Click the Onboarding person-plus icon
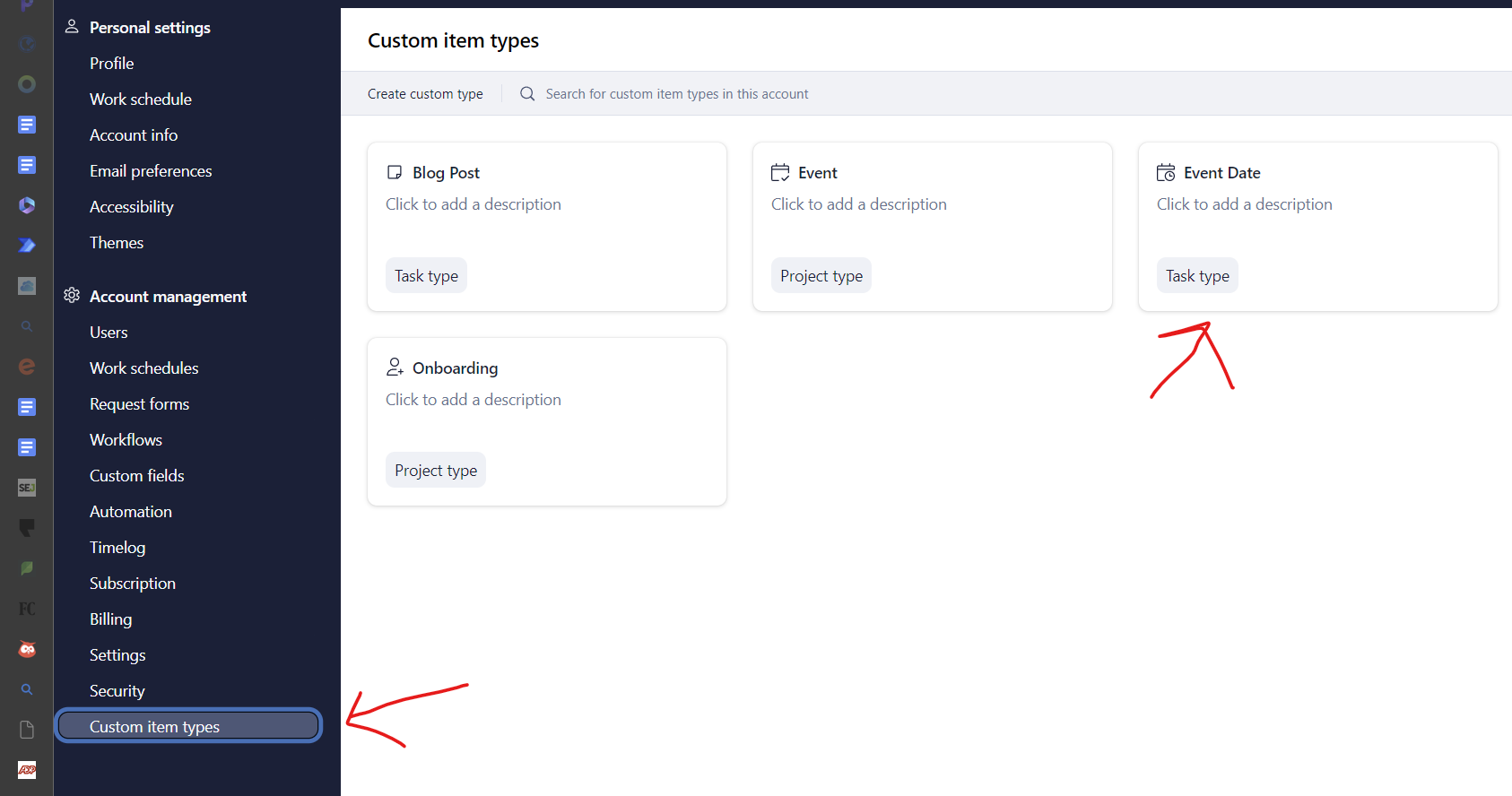 click(x=395, y=368)
